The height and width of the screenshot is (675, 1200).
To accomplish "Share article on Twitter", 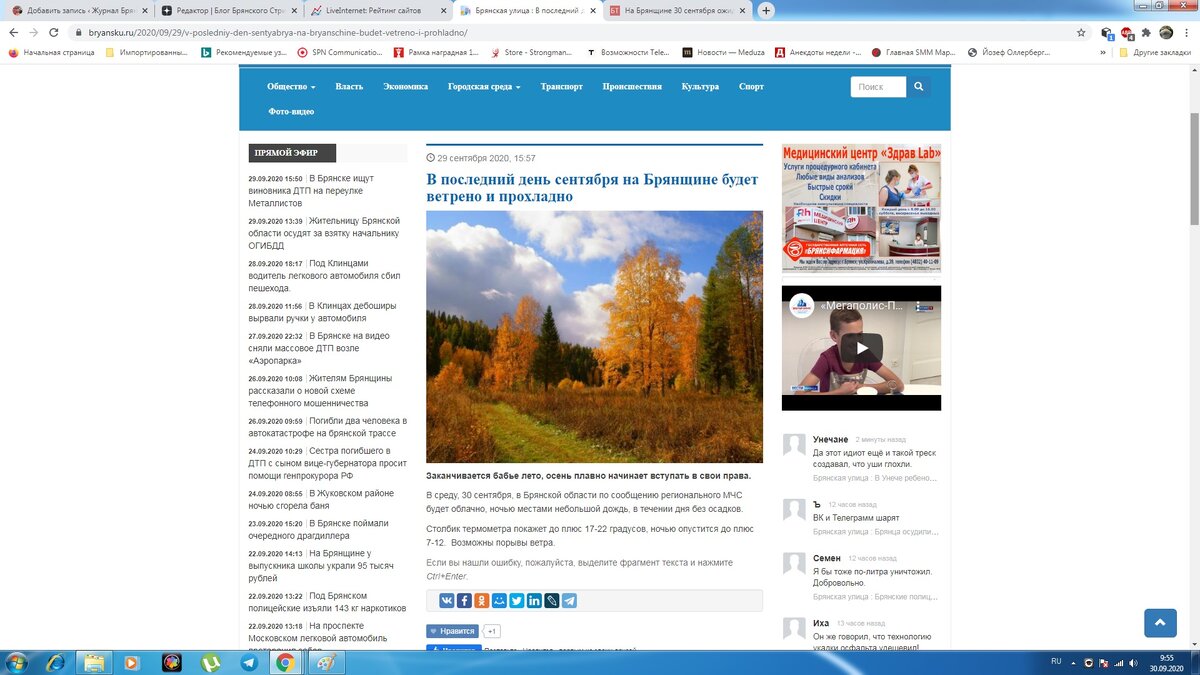I will click(517, 600).
